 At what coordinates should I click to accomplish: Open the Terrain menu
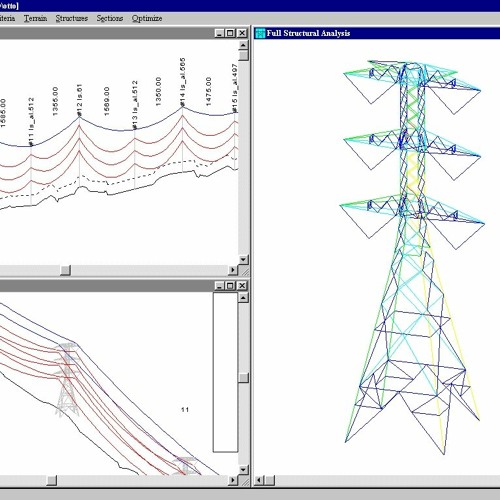[x=35, y=18]
